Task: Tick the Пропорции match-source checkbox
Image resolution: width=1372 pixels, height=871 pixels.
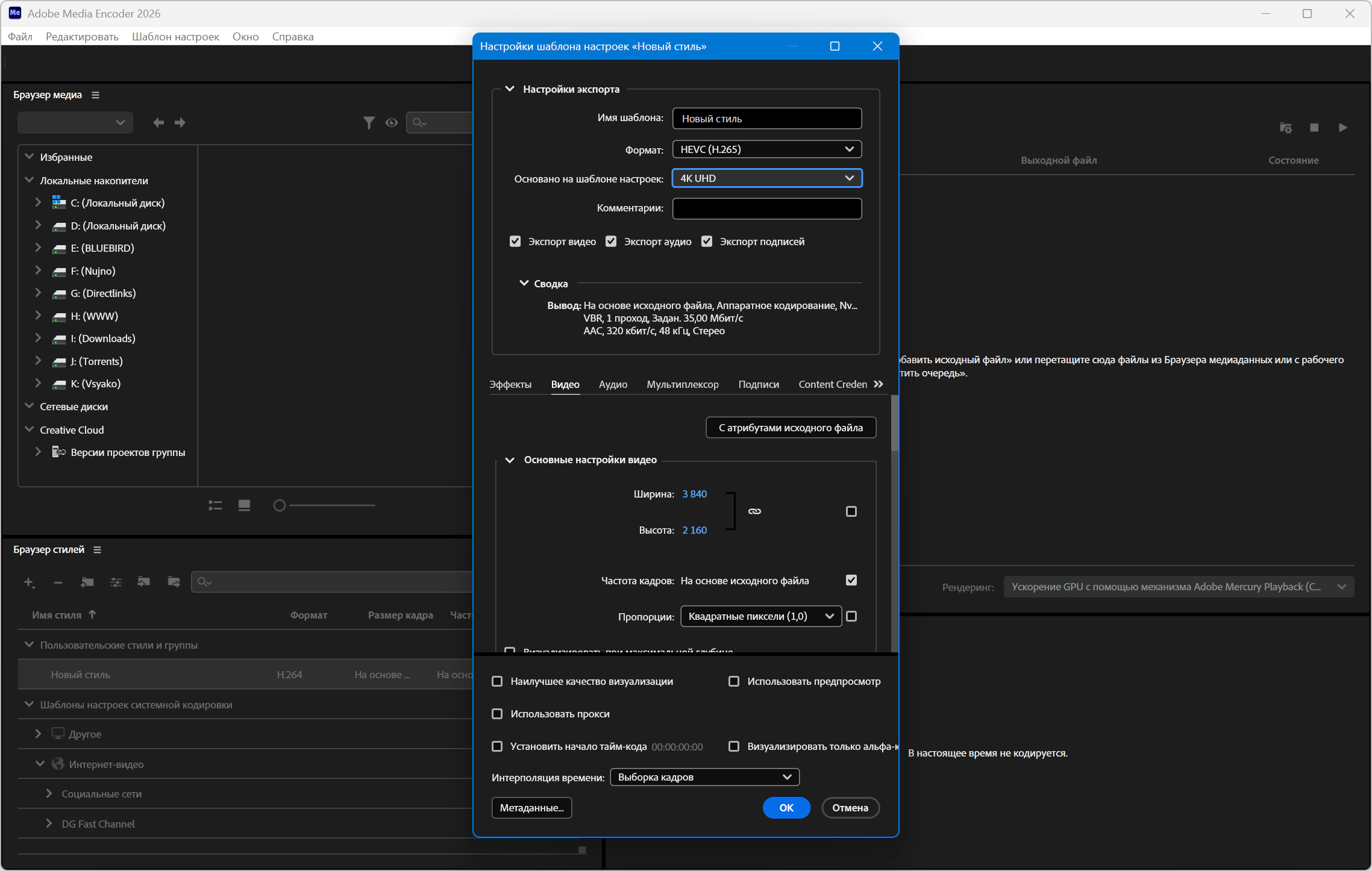Action: pyautogui.click(x=851, y=616)
